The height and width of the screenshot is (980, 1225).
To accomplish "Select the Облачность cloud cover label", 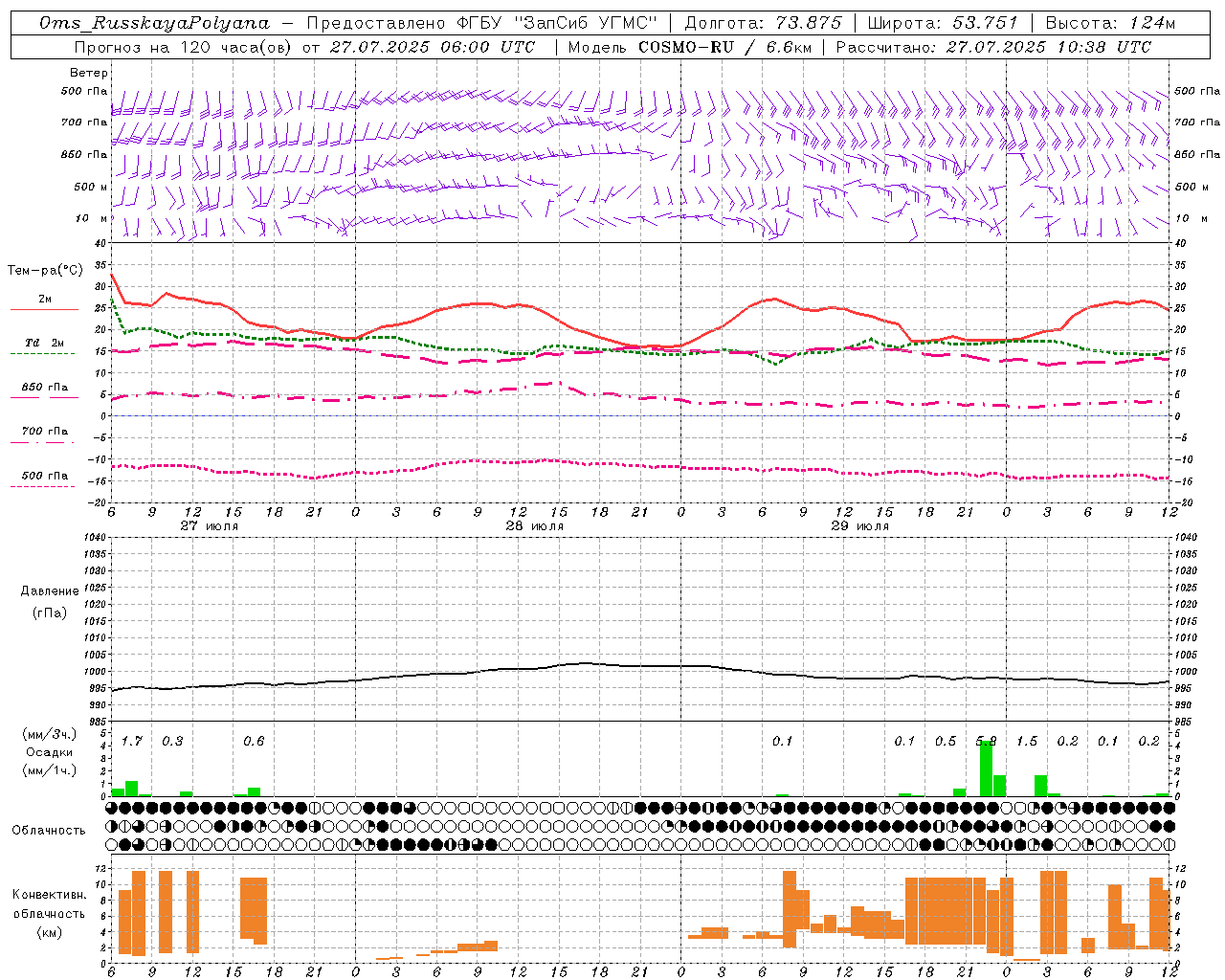I will point(49,830).
